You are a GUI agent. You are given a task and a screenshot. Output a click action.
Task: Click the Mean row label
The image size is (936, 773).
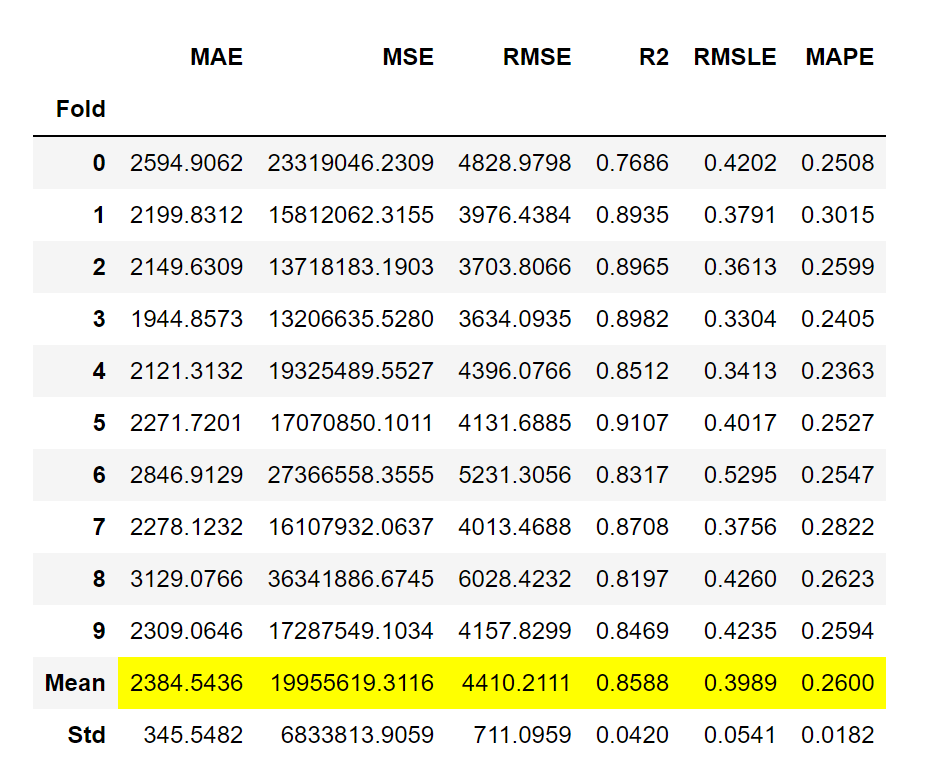(75, 683)
